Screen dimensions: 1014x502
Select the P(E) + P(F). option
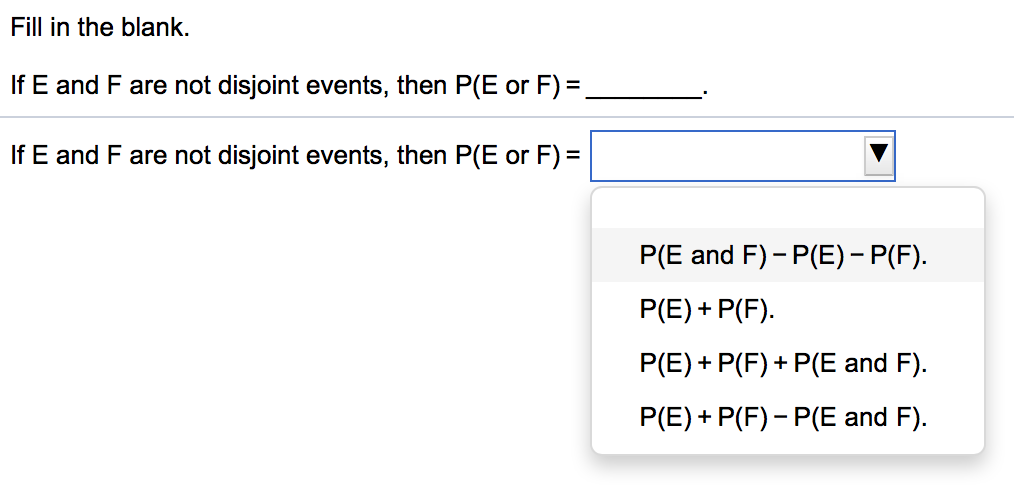pyautogui.click(x=708, y=309)
